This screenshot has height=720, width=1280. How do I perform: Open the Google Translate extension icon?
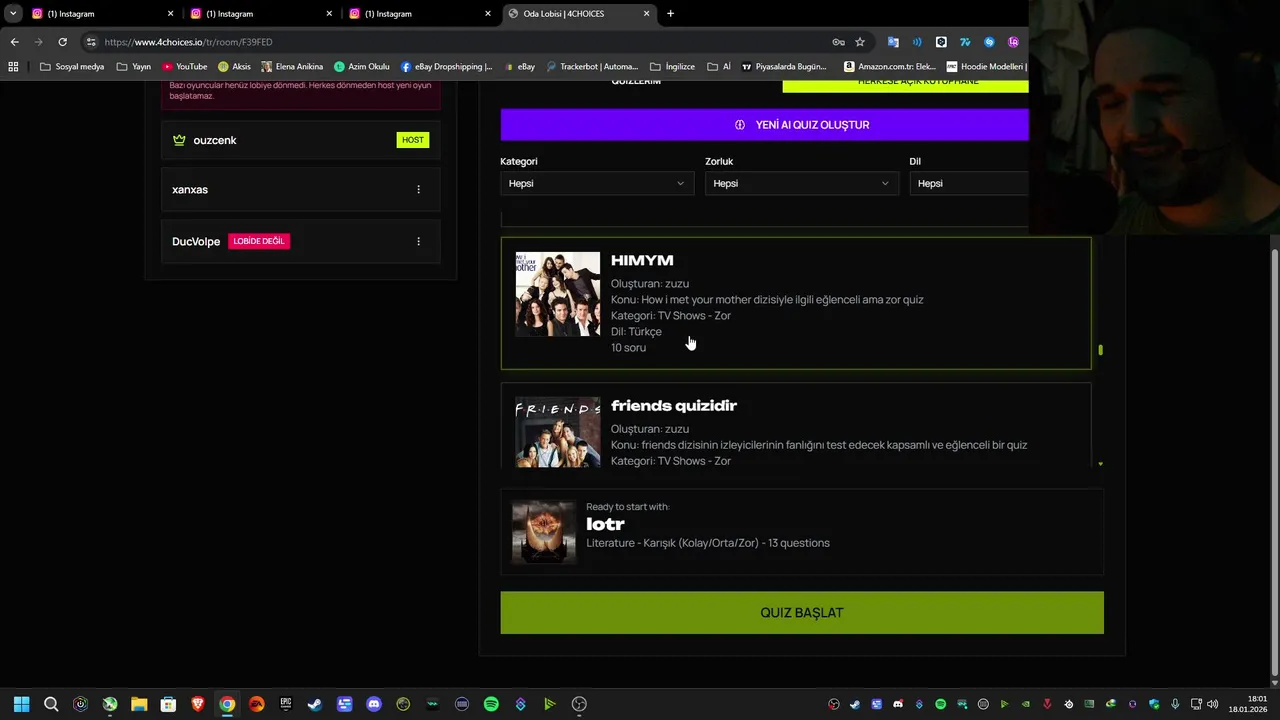click(893, 42)
